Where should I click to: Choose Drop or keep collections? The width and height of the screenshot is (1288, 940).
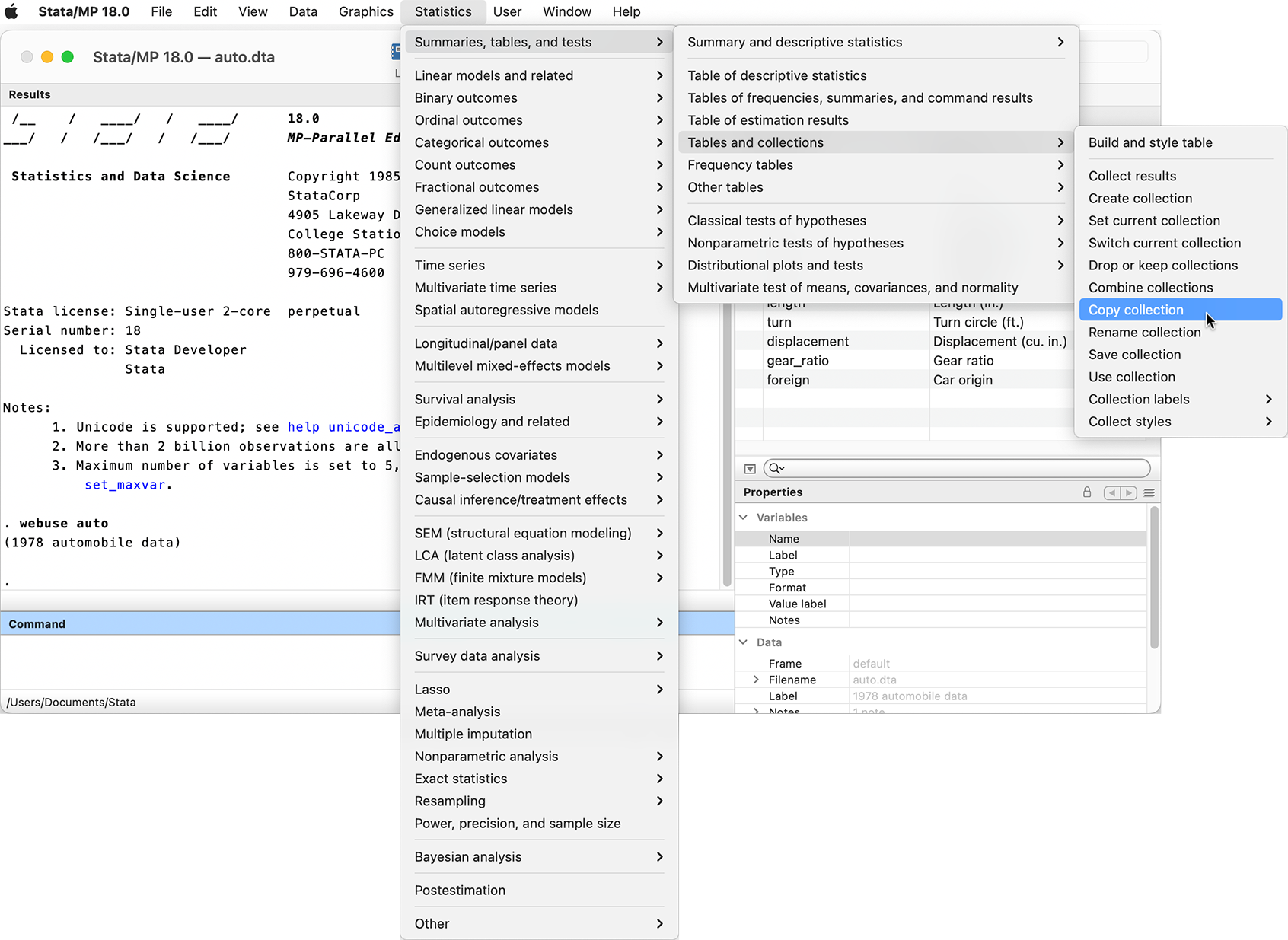click(x=1181, y=266)
